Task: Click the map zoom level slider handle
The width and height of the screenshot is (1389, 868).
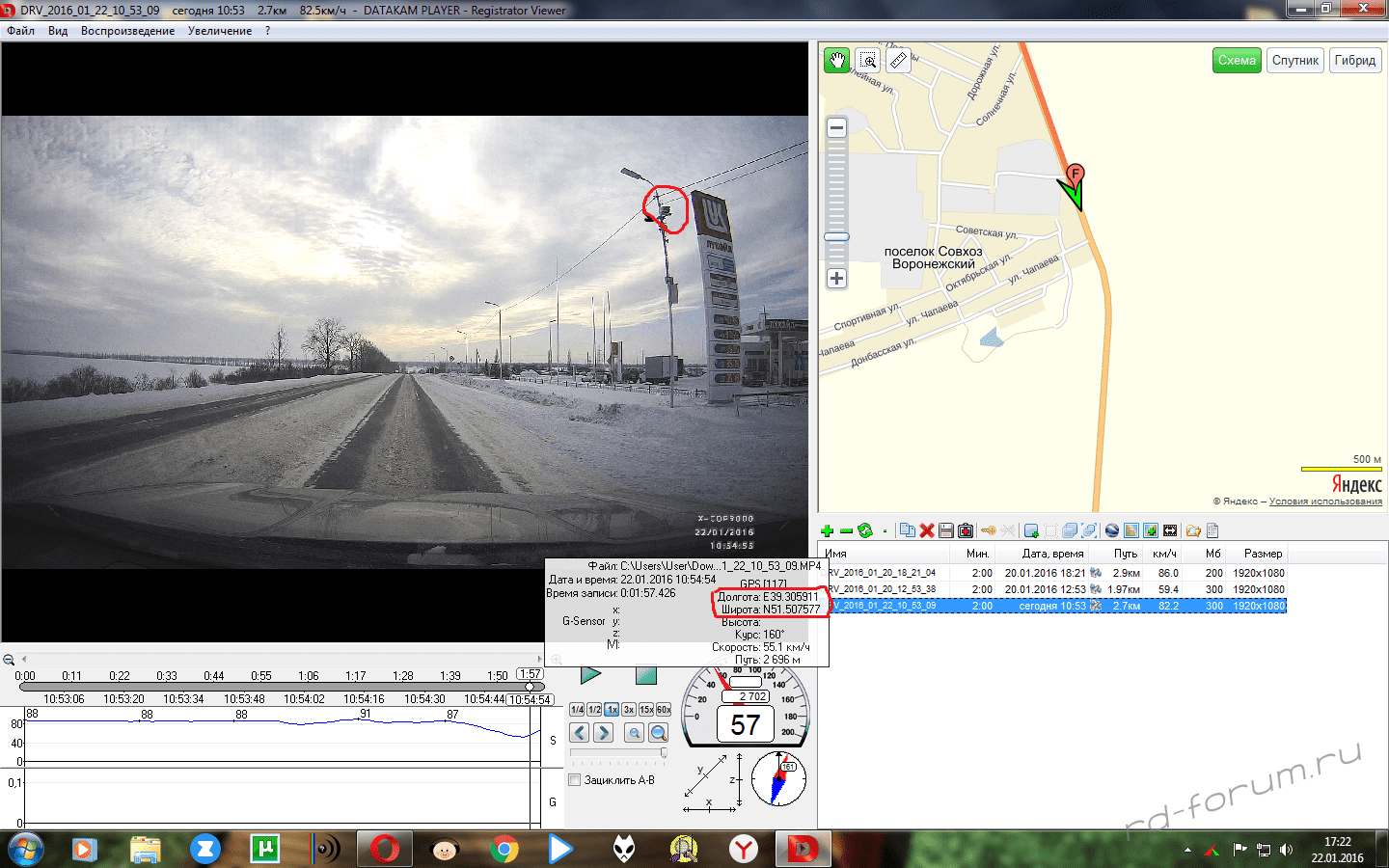Action: click(x=836, y=237)
